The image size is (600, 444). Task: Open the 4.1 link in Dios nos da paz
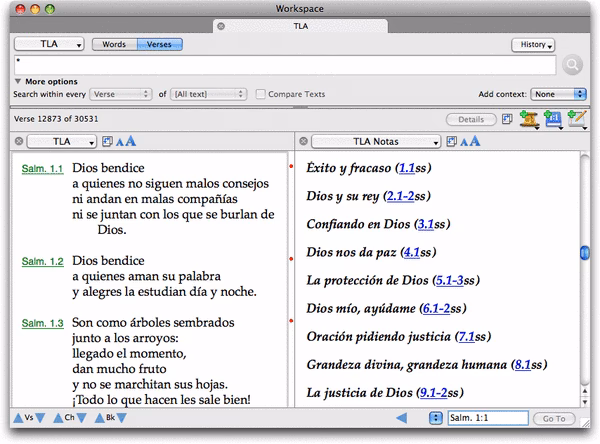click(412, 252)
